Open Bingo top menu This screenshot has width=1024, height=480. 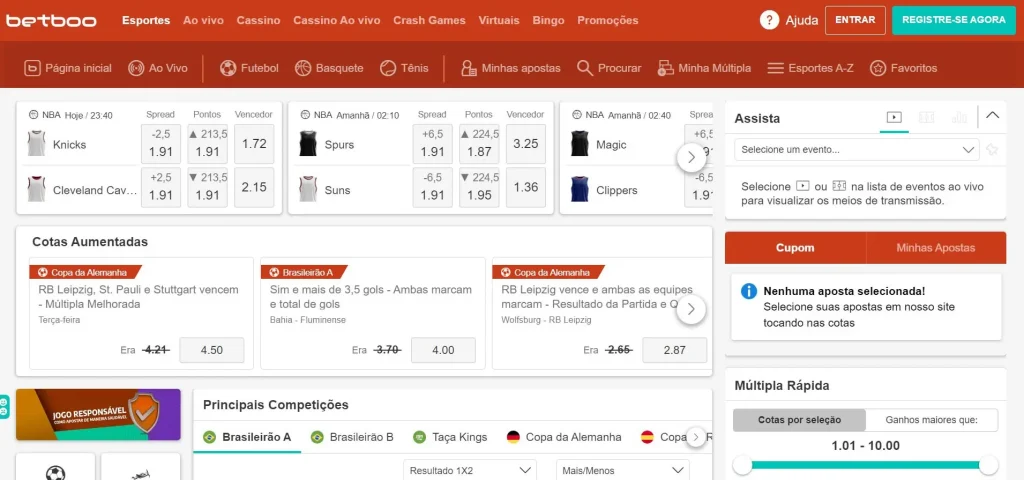tap(549, 20)
